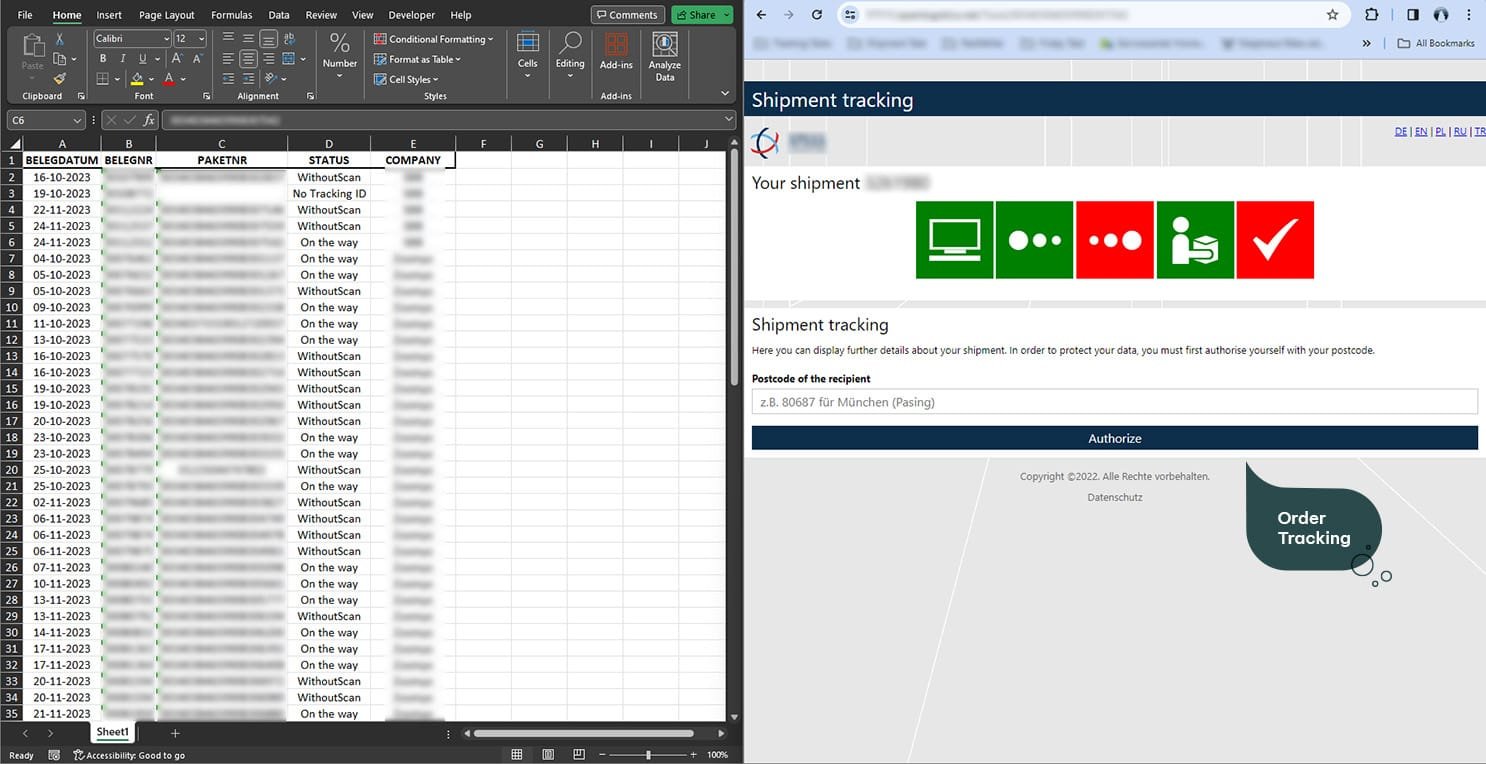Add a new sheet with plus icon
Viewport: 1486px width, 764px height.
click(x=175, y=733)
